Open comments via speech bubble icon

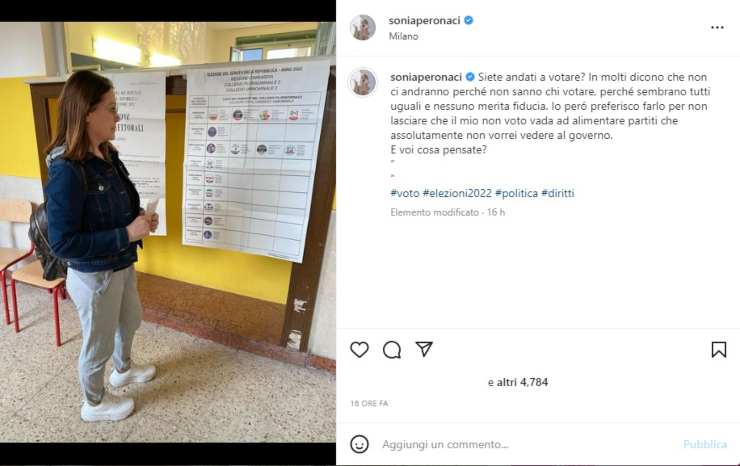click(392, 350)
